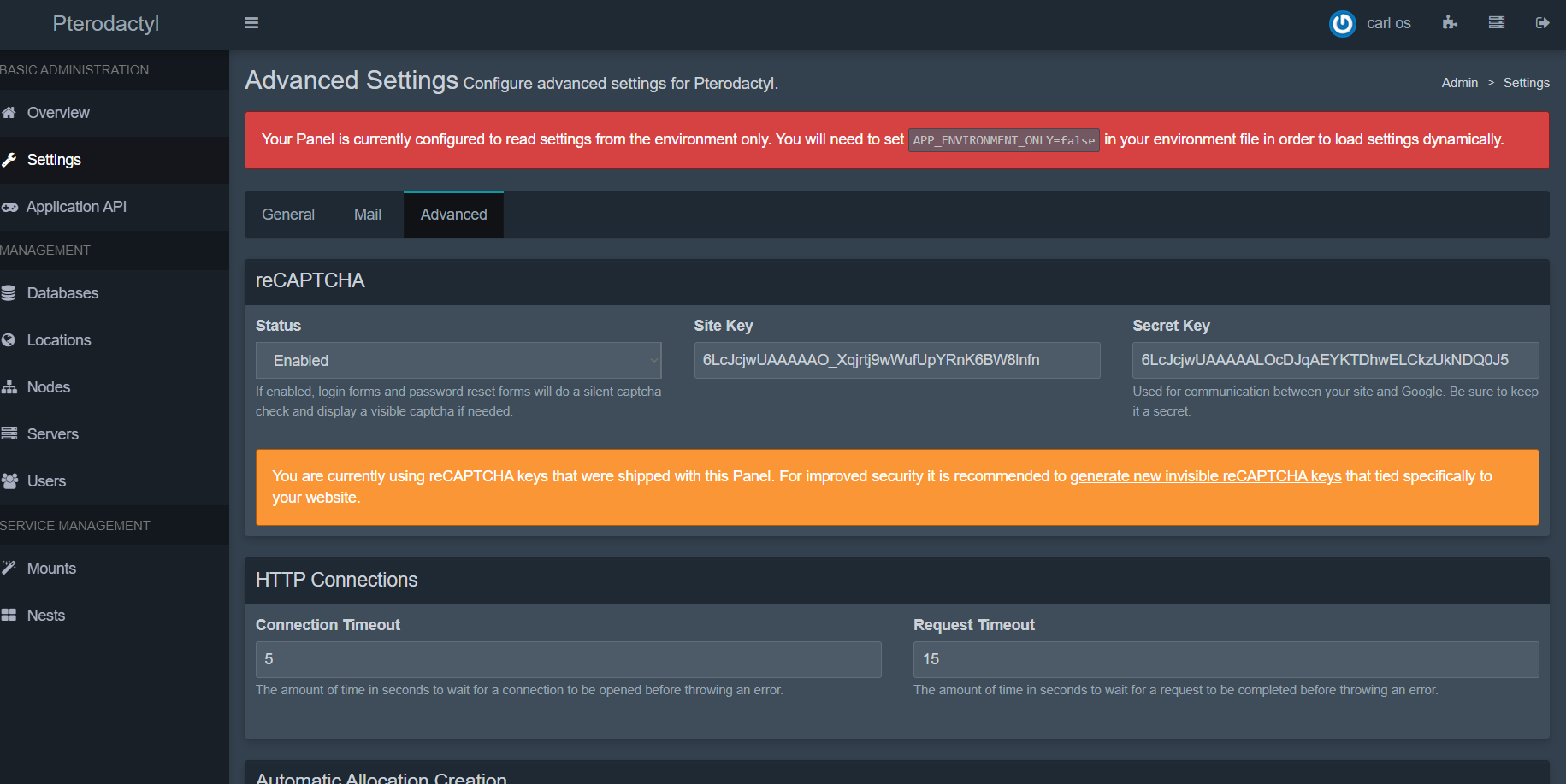The height and width of the screenshot is (784, 1566).
Task: Select the Advanced tab
Action: pos(453,215)
